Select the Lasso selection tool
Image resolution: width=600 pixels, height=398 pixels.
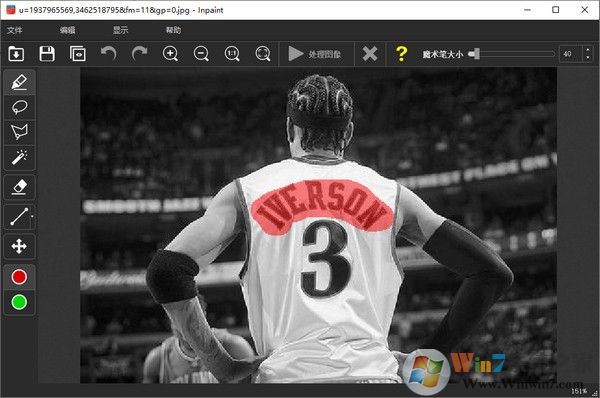19,107
